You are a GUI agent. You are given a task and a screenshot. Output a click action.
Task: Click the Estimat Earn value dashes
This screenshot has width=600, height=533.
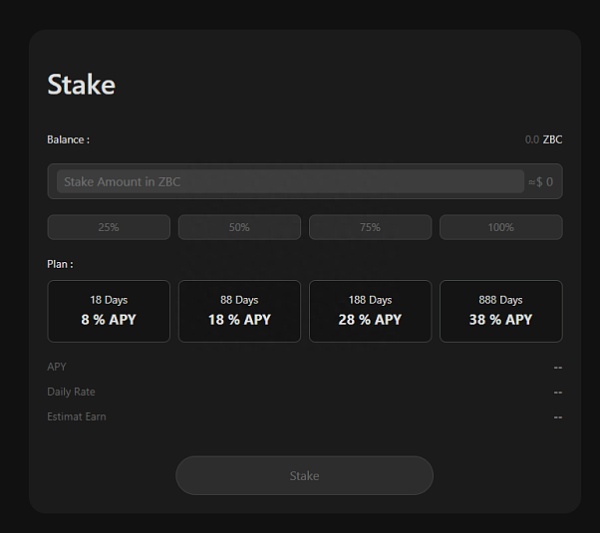click(557, 416)
